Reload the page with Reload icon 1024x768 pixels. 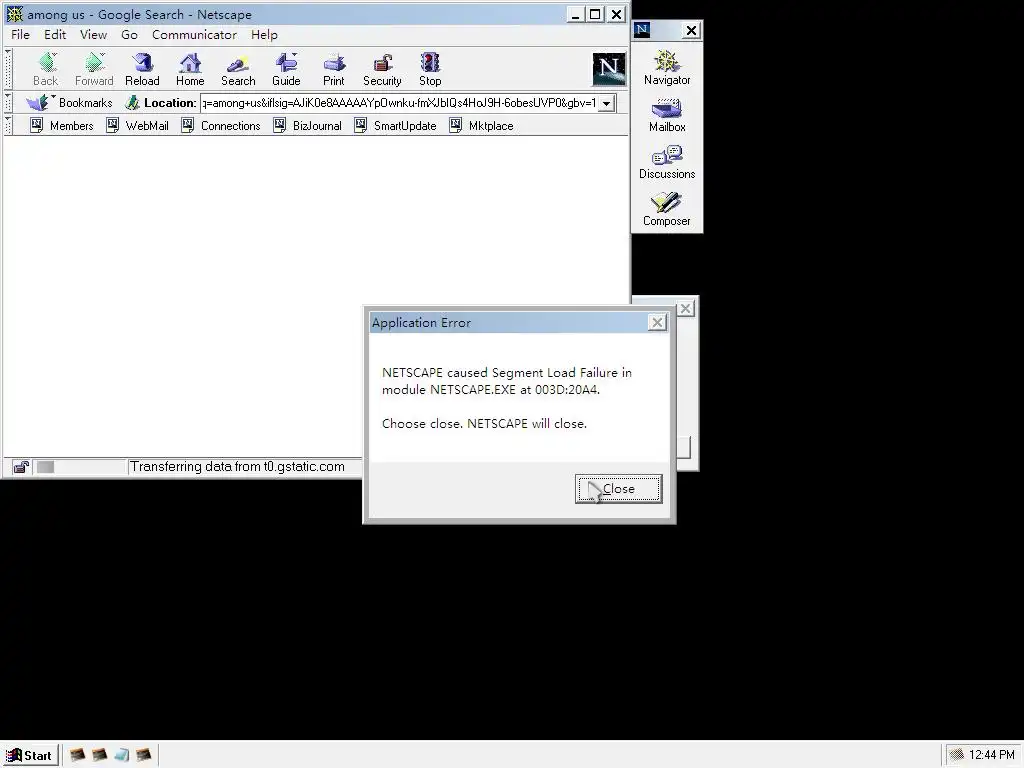142,69
